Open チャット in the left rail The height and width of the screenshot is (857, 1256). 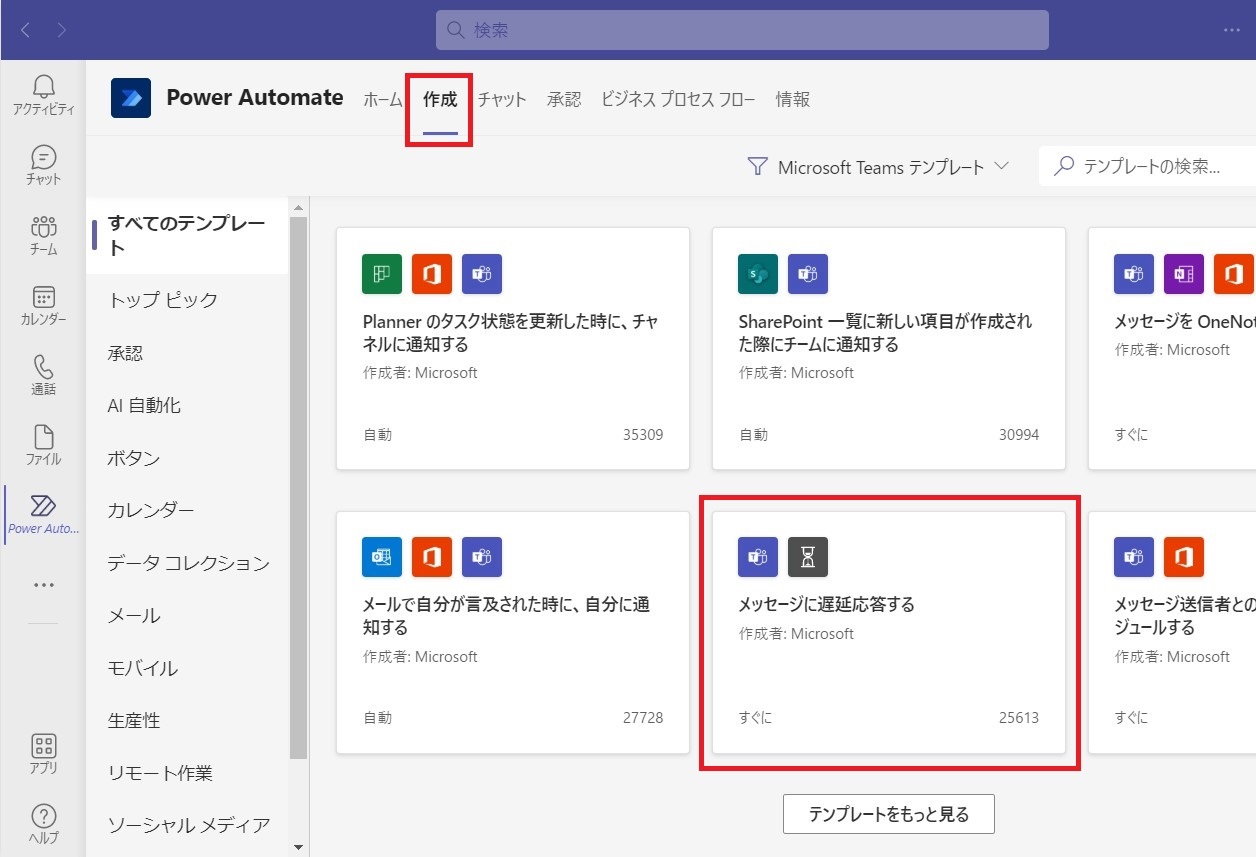(x=43, y=165)
